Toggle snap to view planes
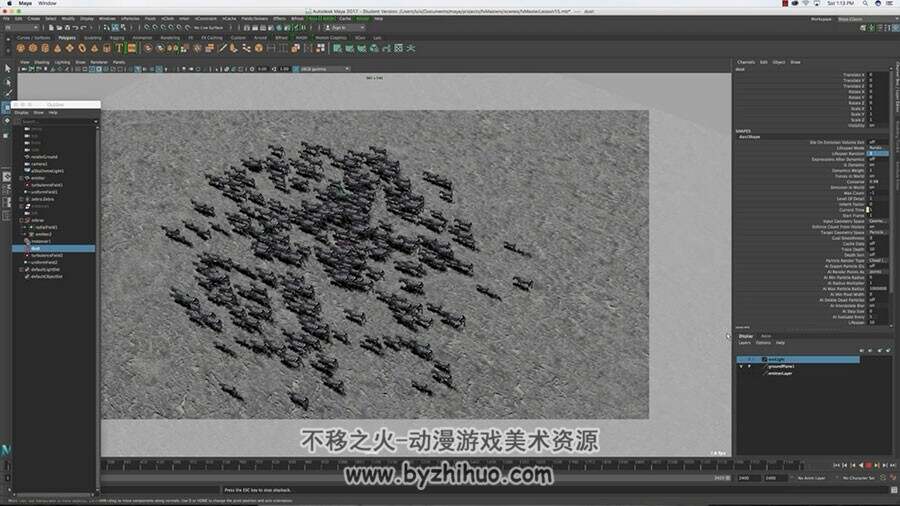The image size is (900, 506). click(180, 27)
